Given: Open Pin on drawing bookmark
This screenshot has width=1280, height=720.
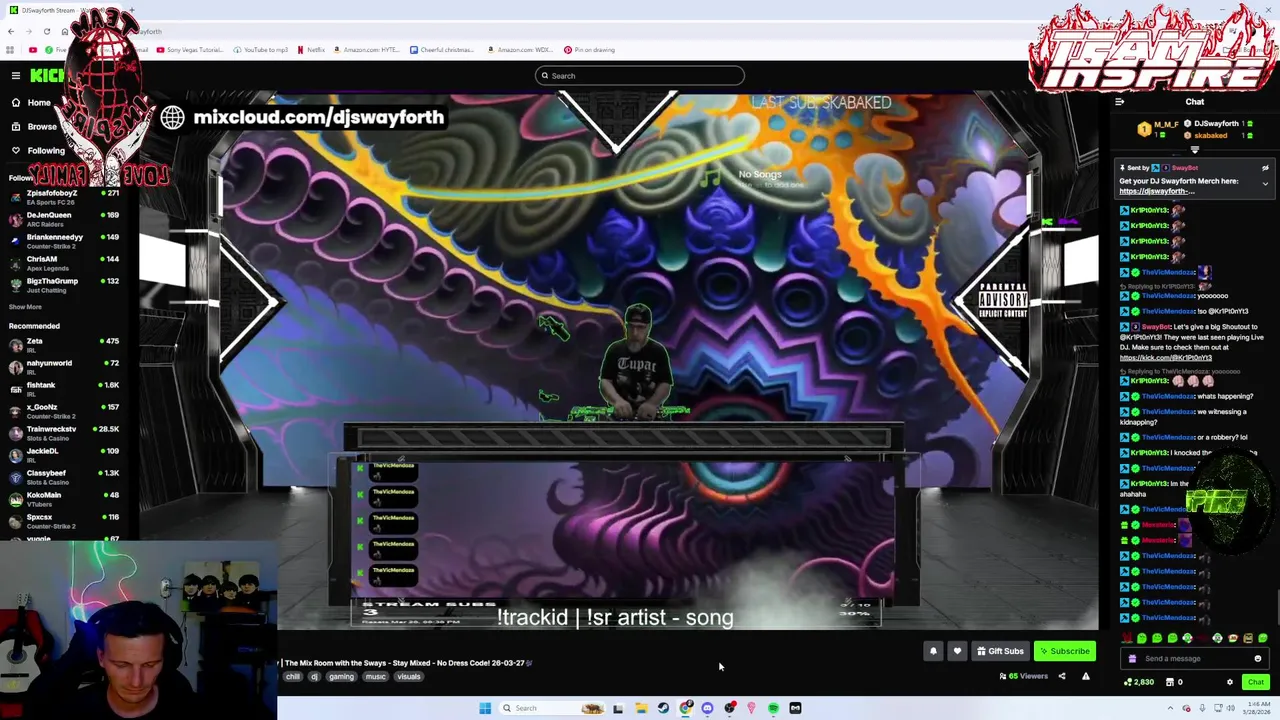Looking at the screenshot, I should pos(589,50).
